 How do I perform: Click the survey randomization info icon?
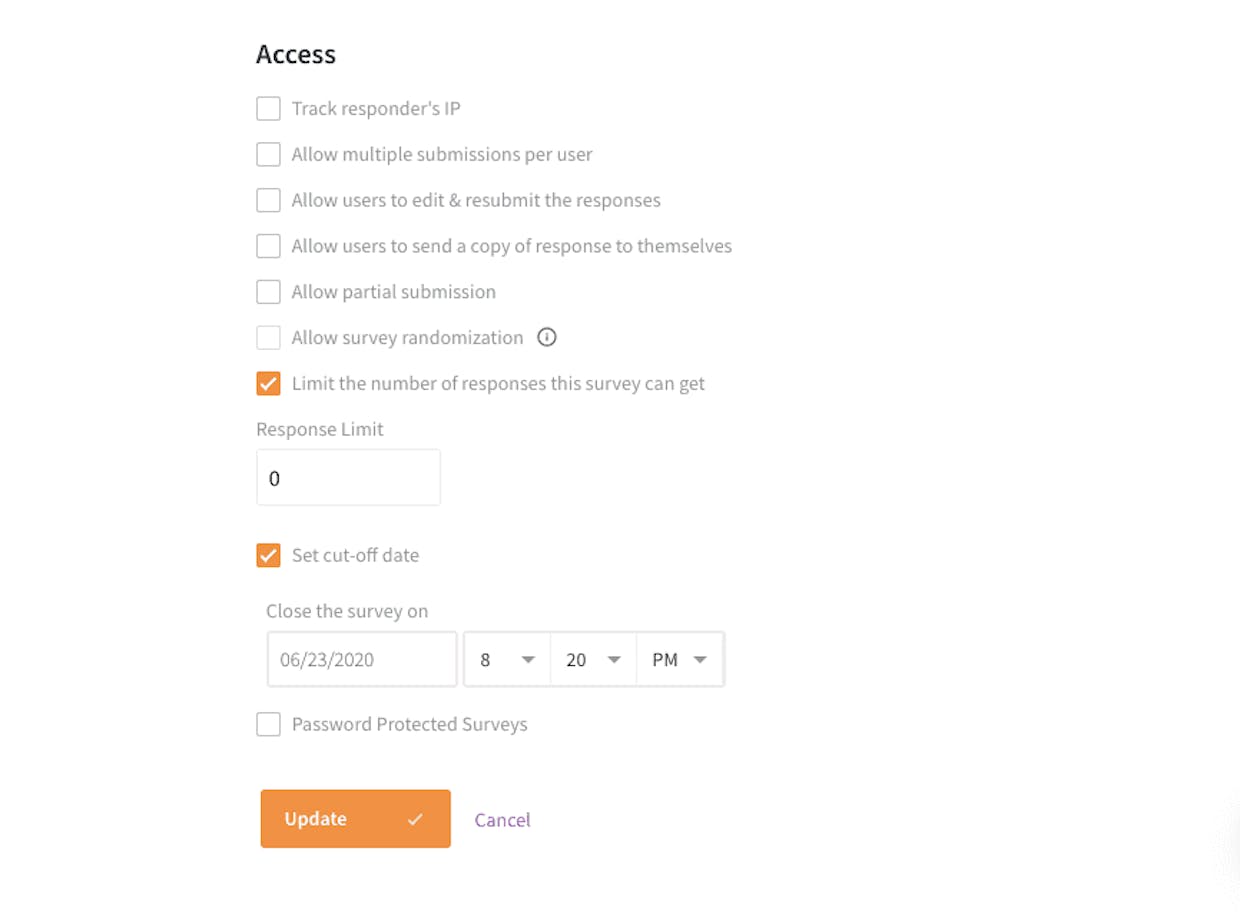coord(547,337)
